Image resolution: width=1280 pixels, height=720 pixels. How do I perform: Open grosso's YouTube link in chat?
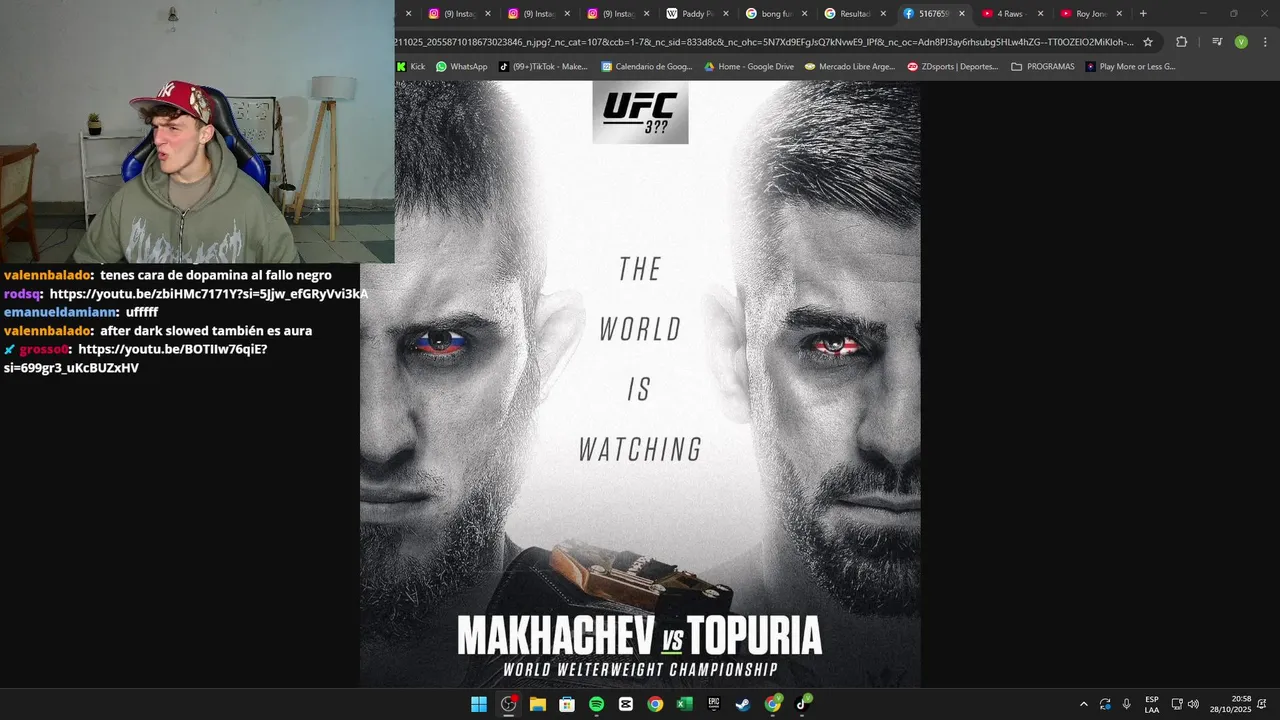click(136, 358)
